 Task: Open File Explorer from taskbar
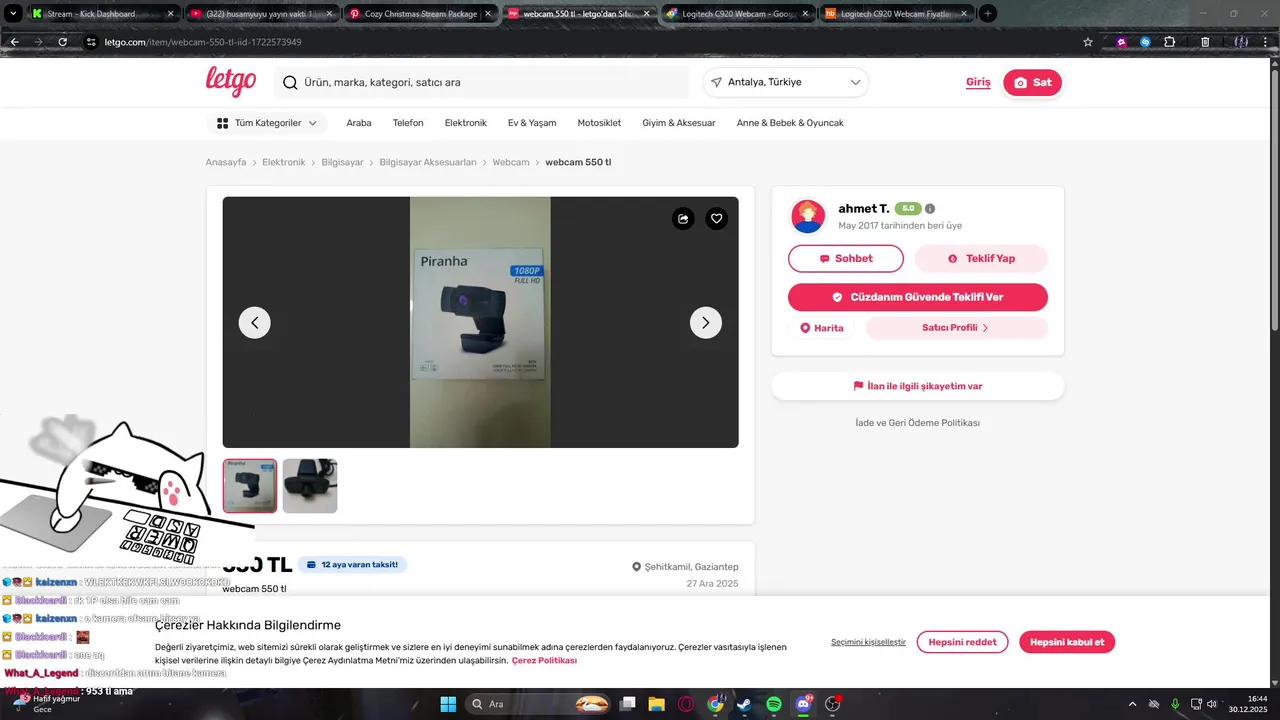(657, 704)
